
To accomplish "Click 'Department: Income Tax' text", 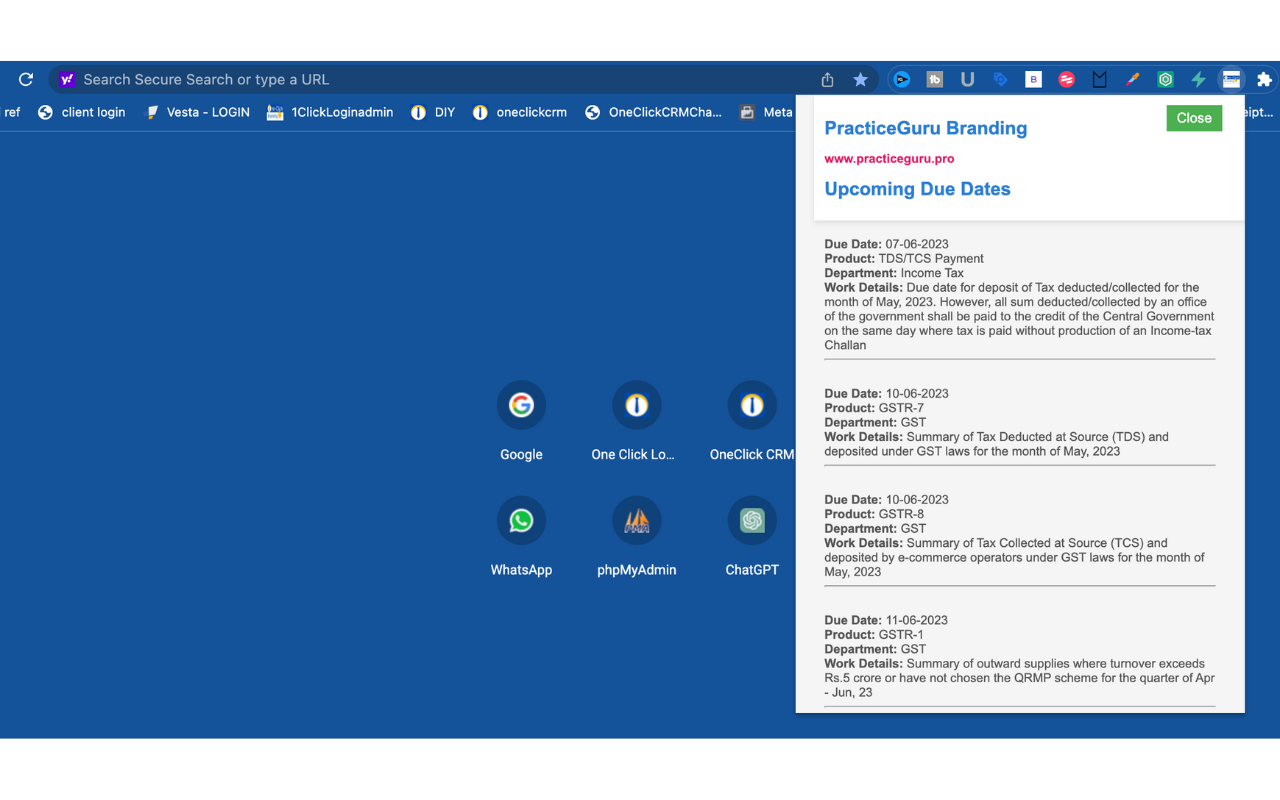I will [894, 273].
